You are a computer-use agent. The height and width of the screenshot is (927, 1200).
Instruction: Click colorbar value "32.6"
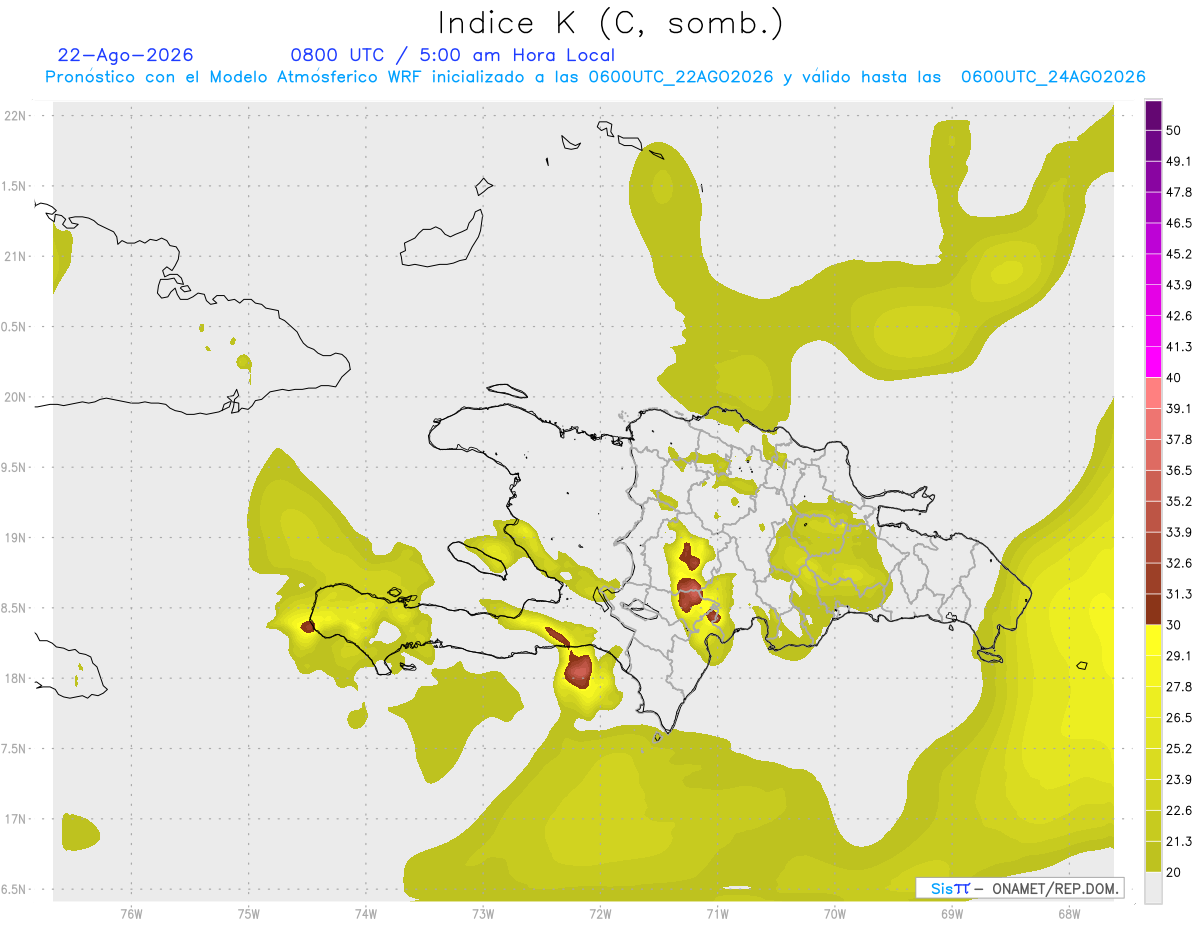coord(1178,563)
